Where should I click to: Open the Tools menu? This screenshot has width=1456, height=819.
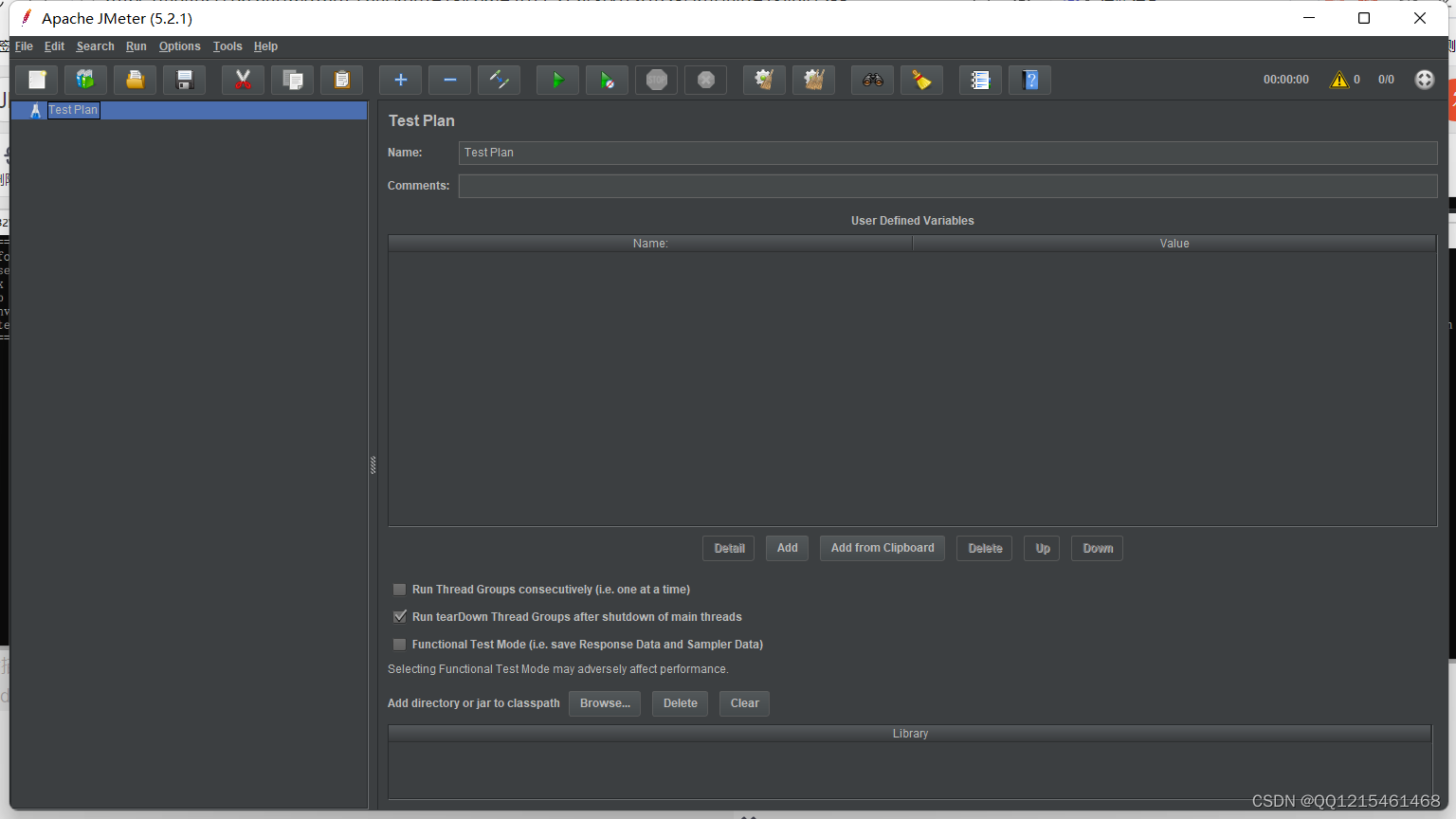[227, 46]
